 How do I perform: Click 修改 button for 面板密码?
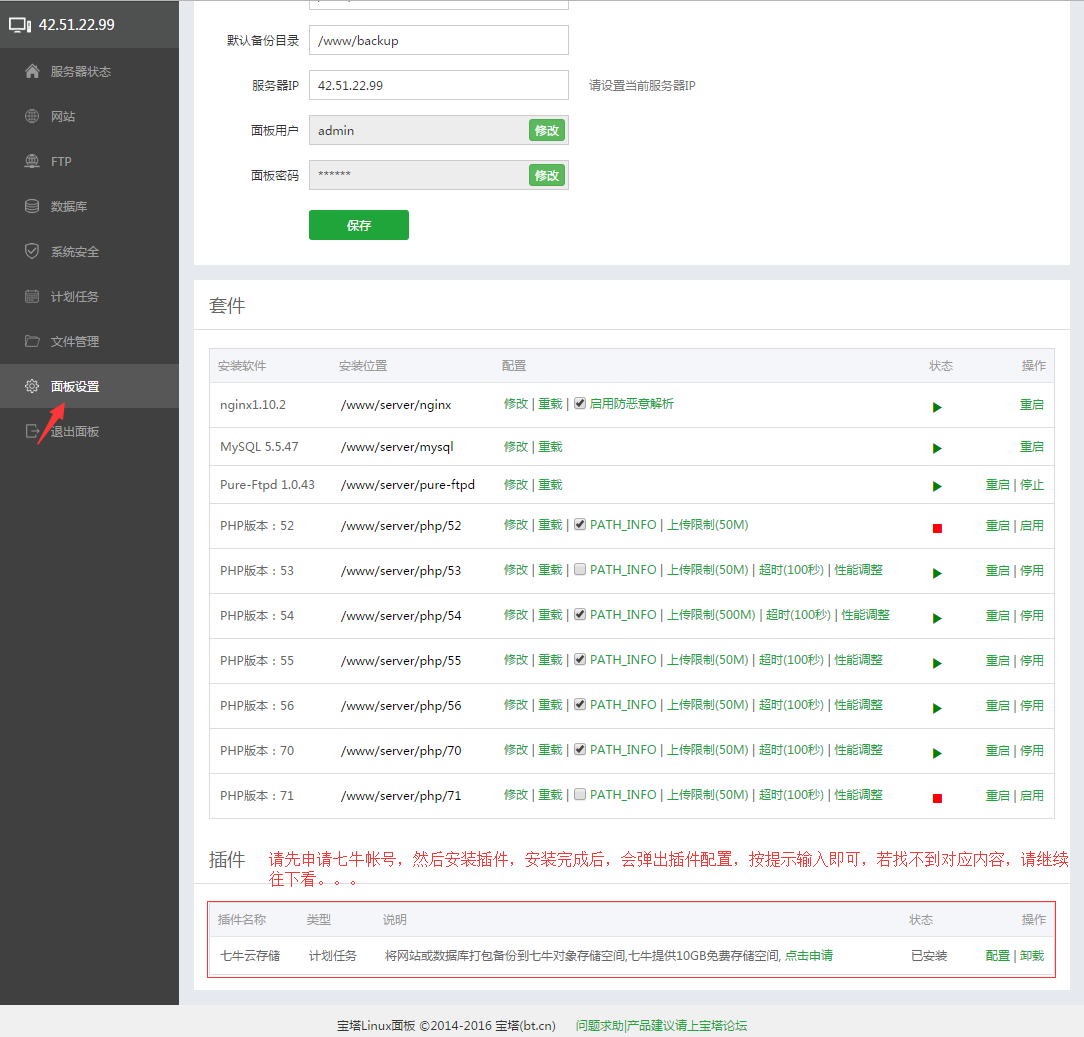click(x=547, y=175)
